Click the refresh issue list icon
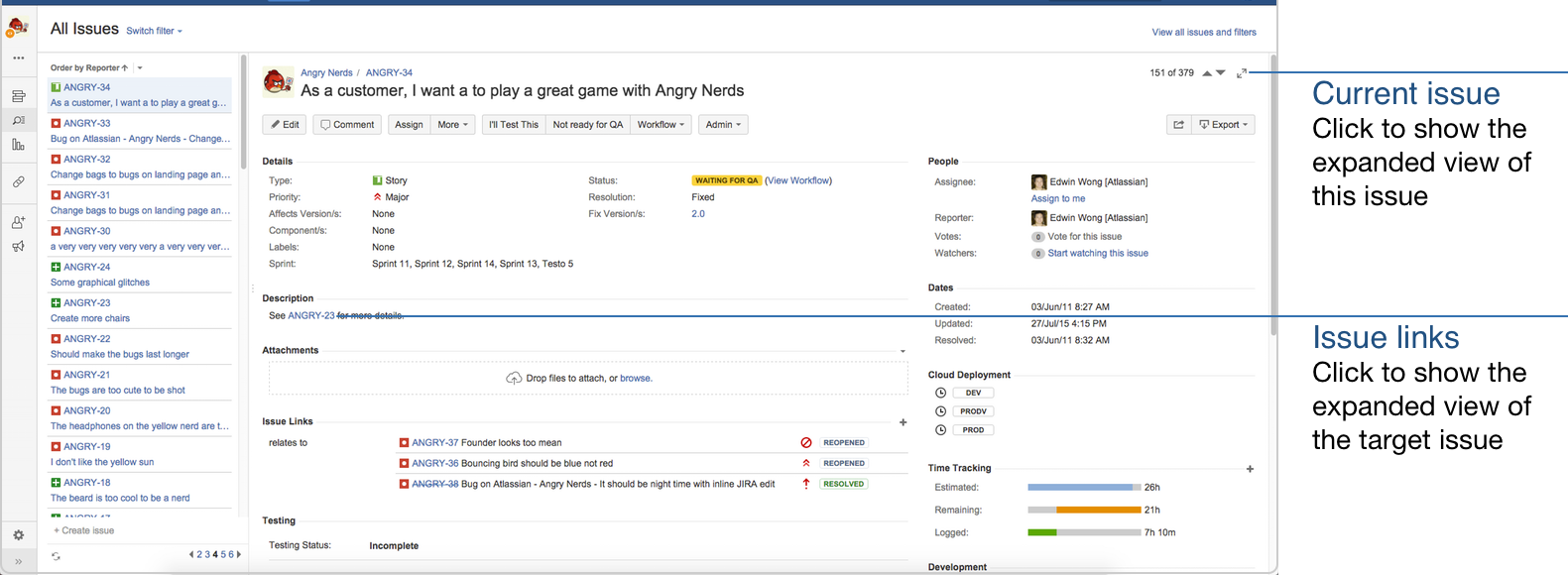The height and width of the screenshot is (575, 1568). pos(56,556)
